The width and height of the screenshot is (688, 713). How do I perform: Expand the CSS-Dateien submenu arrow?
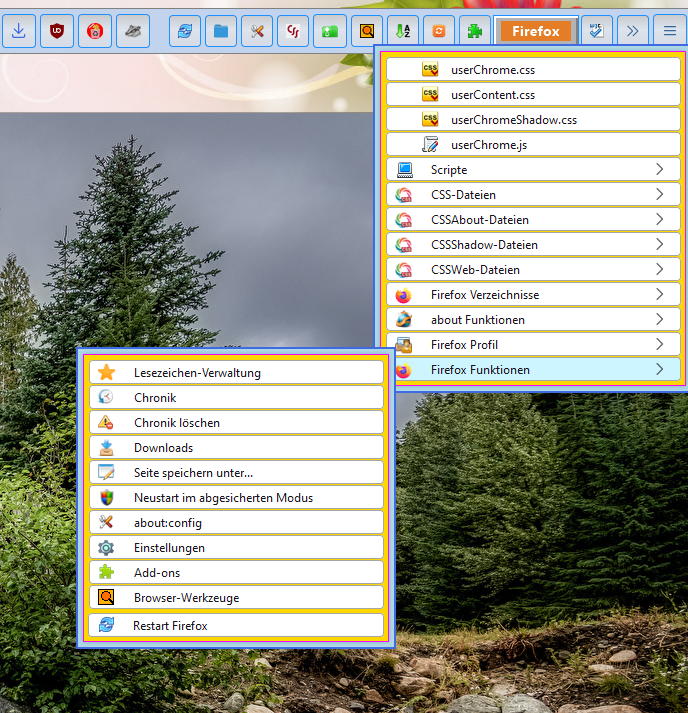pos(660,194)
